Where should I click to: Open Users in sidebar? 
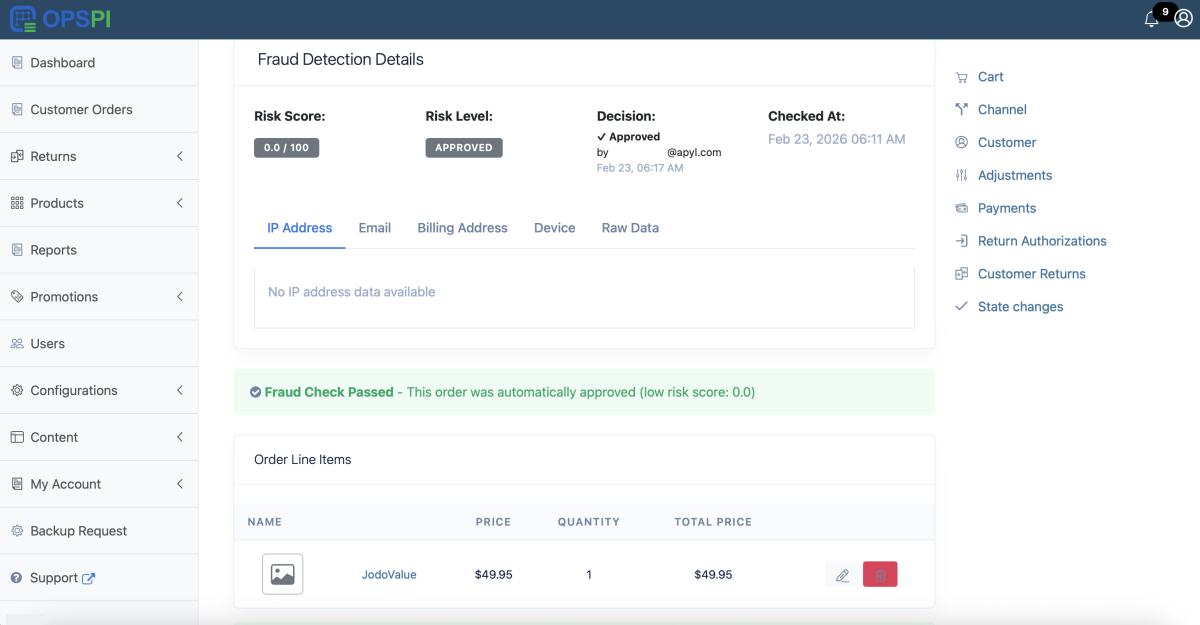pos(99,343)
